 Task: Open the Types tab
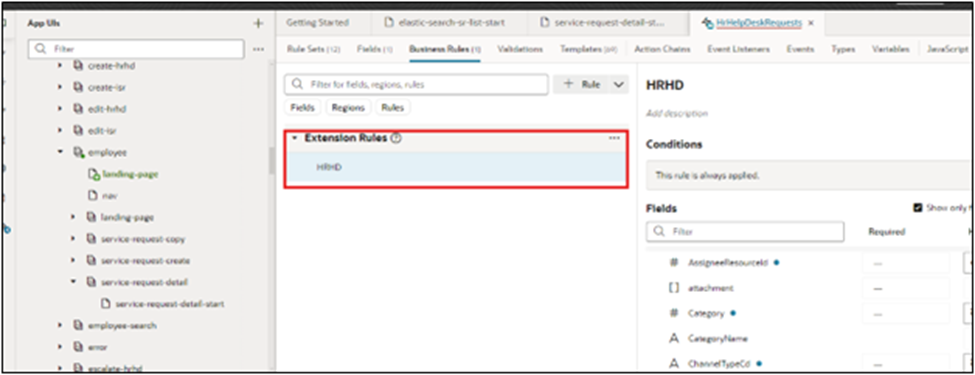[x=843, y=49]
